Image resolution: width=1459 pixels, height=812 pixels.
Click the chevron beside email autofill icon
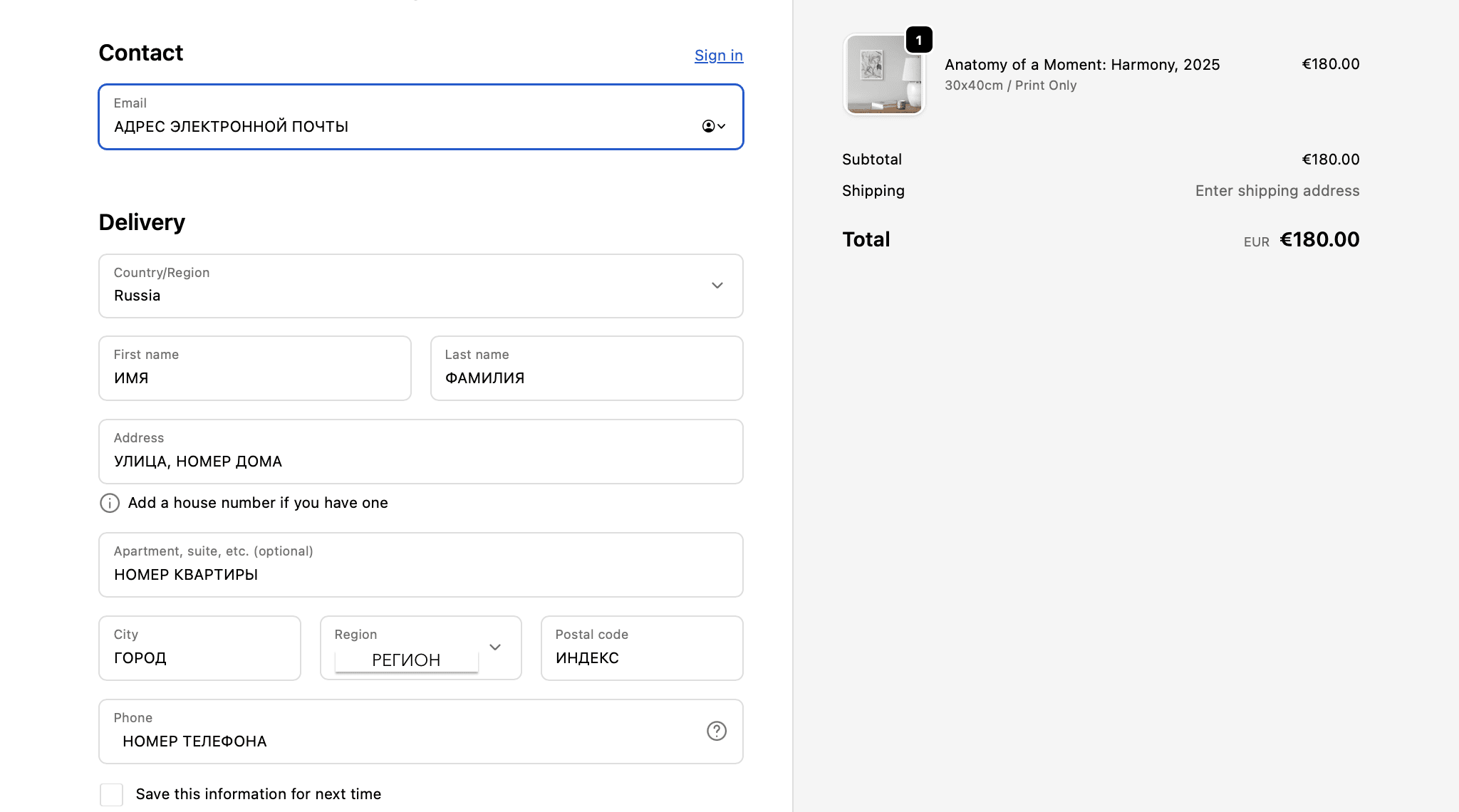(x=722, y=126)
